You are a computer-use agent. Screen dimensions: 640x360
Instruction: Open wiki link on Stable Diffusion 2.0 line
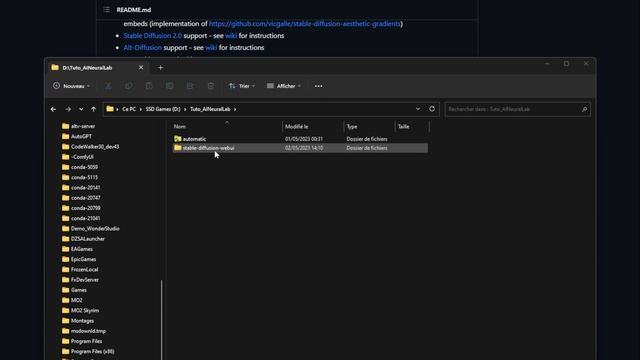point(231,36)
